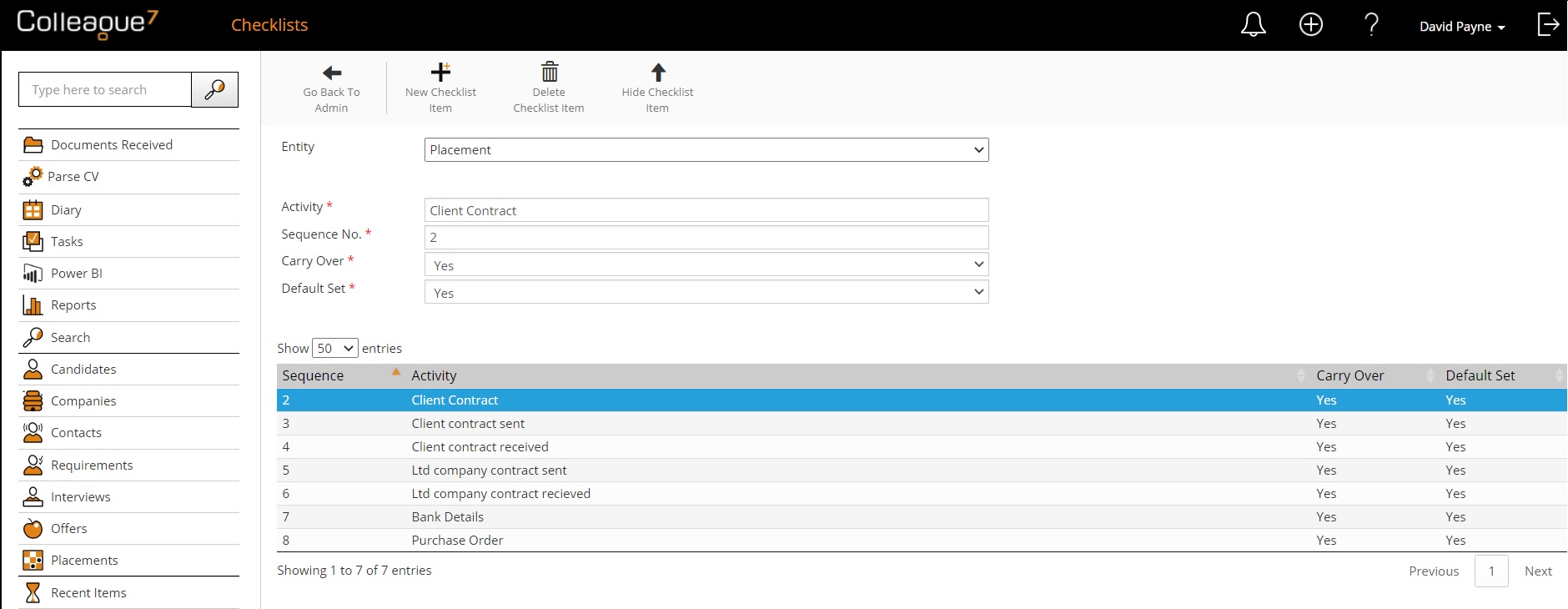
Task: Open the Power BI chart icon
Action: point(33,274)
